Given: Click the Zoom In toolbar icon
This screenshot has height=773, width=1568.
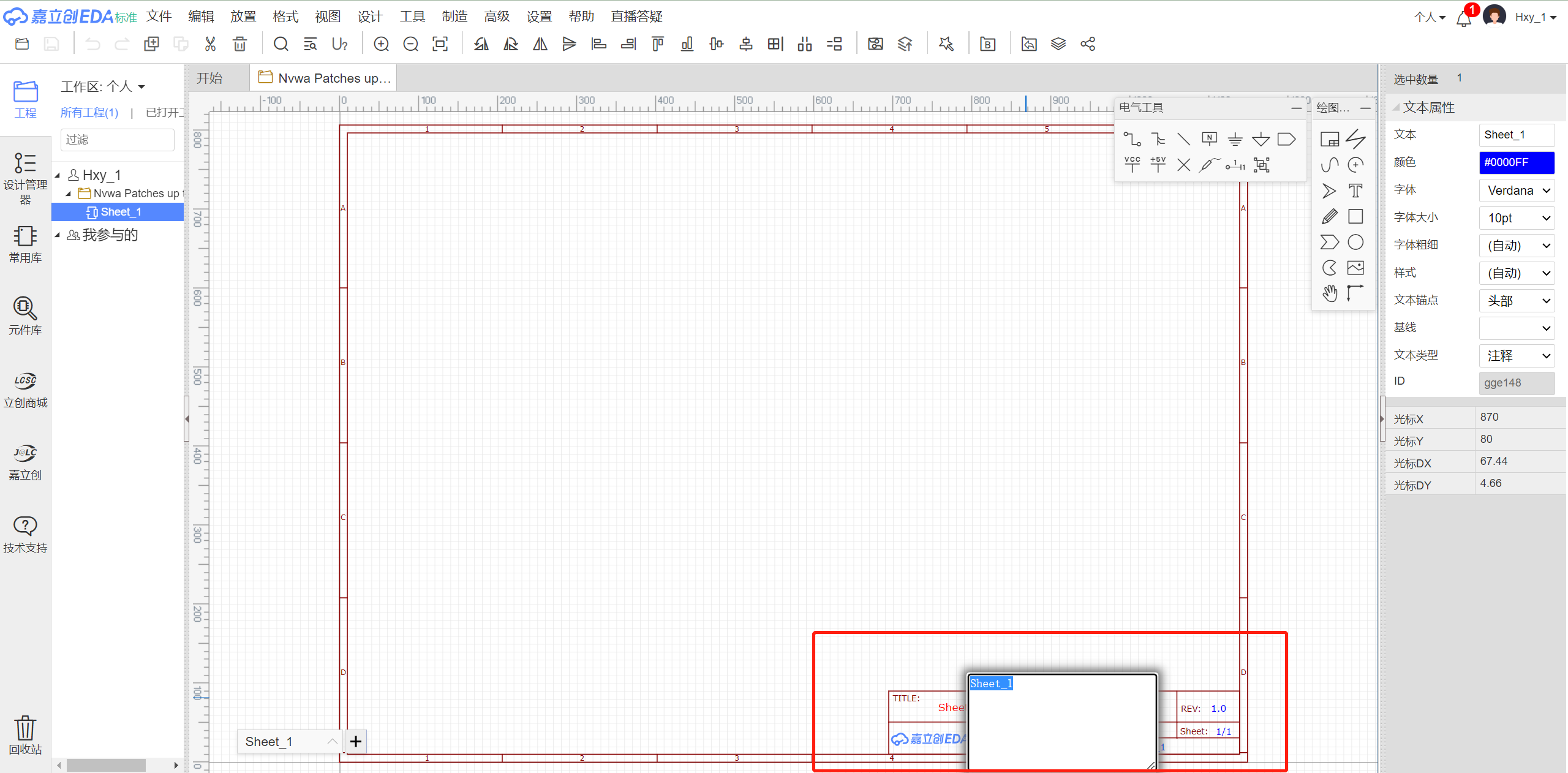Looking at the screenshot, I should point(381,44).
